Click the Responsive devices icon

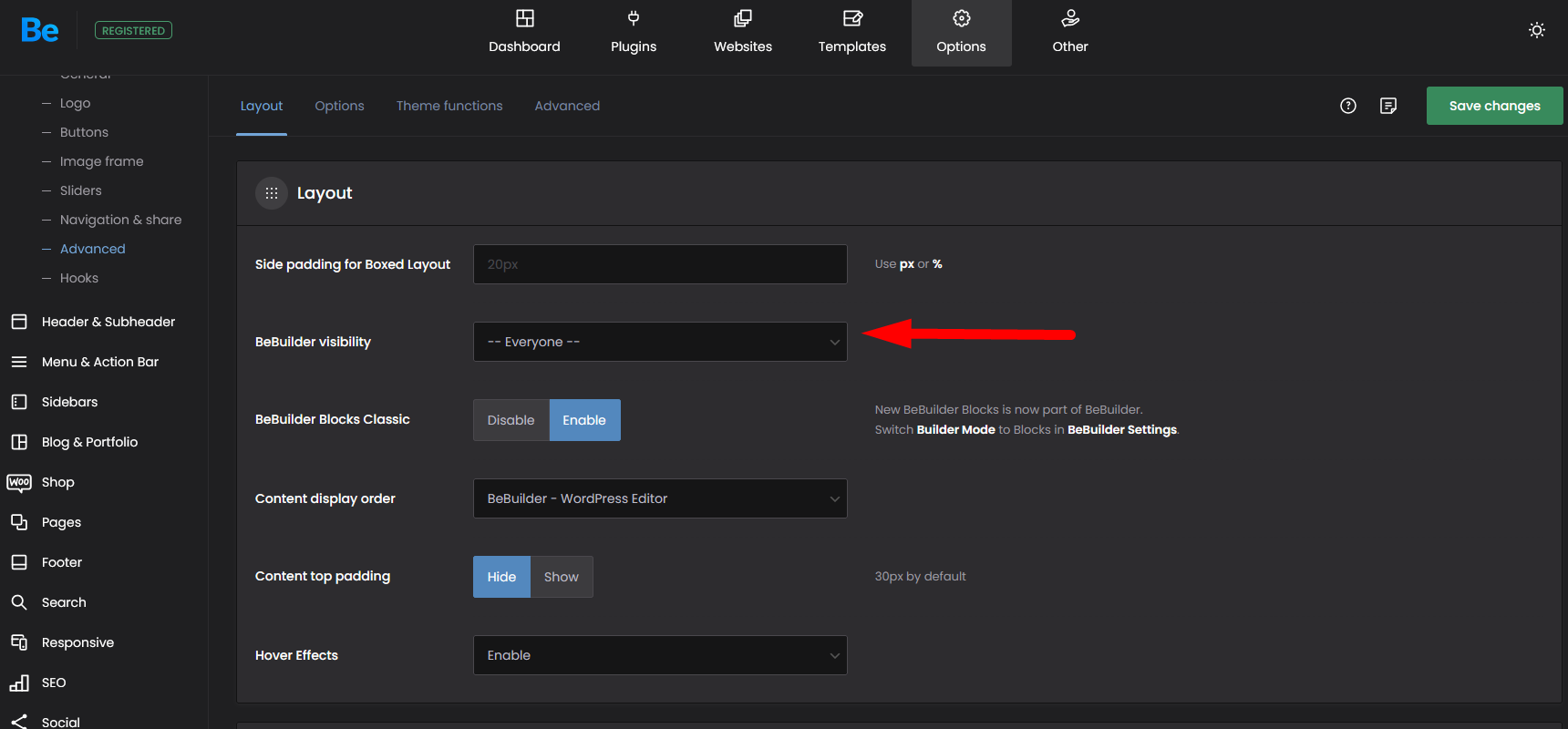click(19, 642)
